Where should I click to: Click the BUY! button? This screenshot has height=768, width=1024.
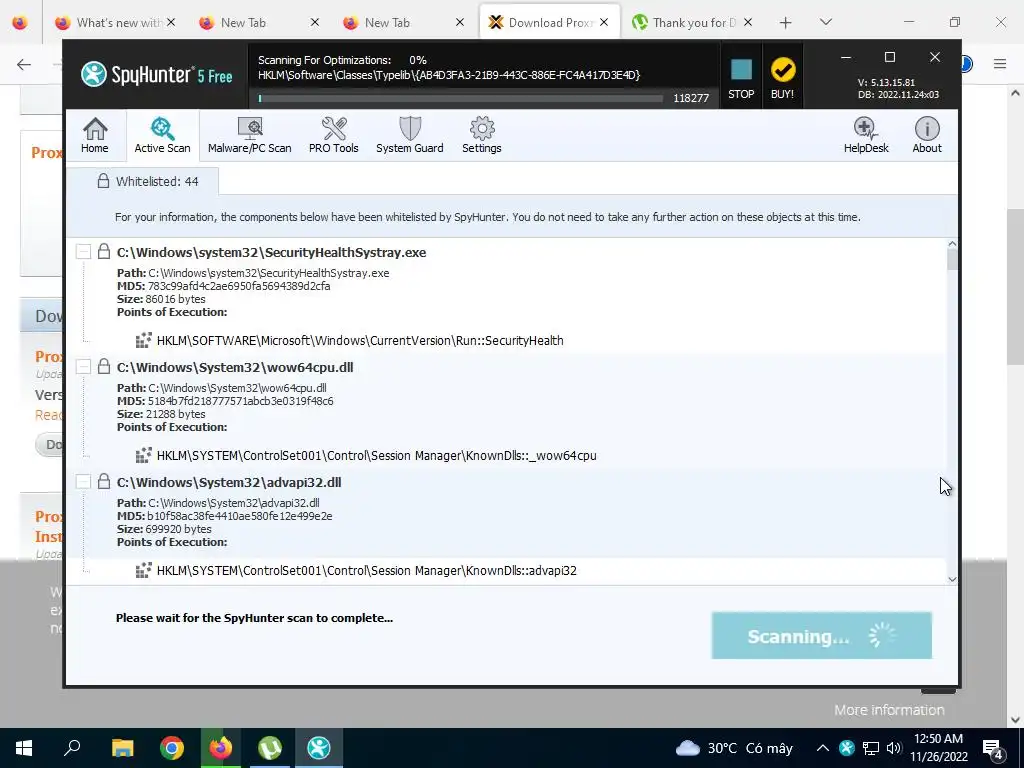point(782,78)
